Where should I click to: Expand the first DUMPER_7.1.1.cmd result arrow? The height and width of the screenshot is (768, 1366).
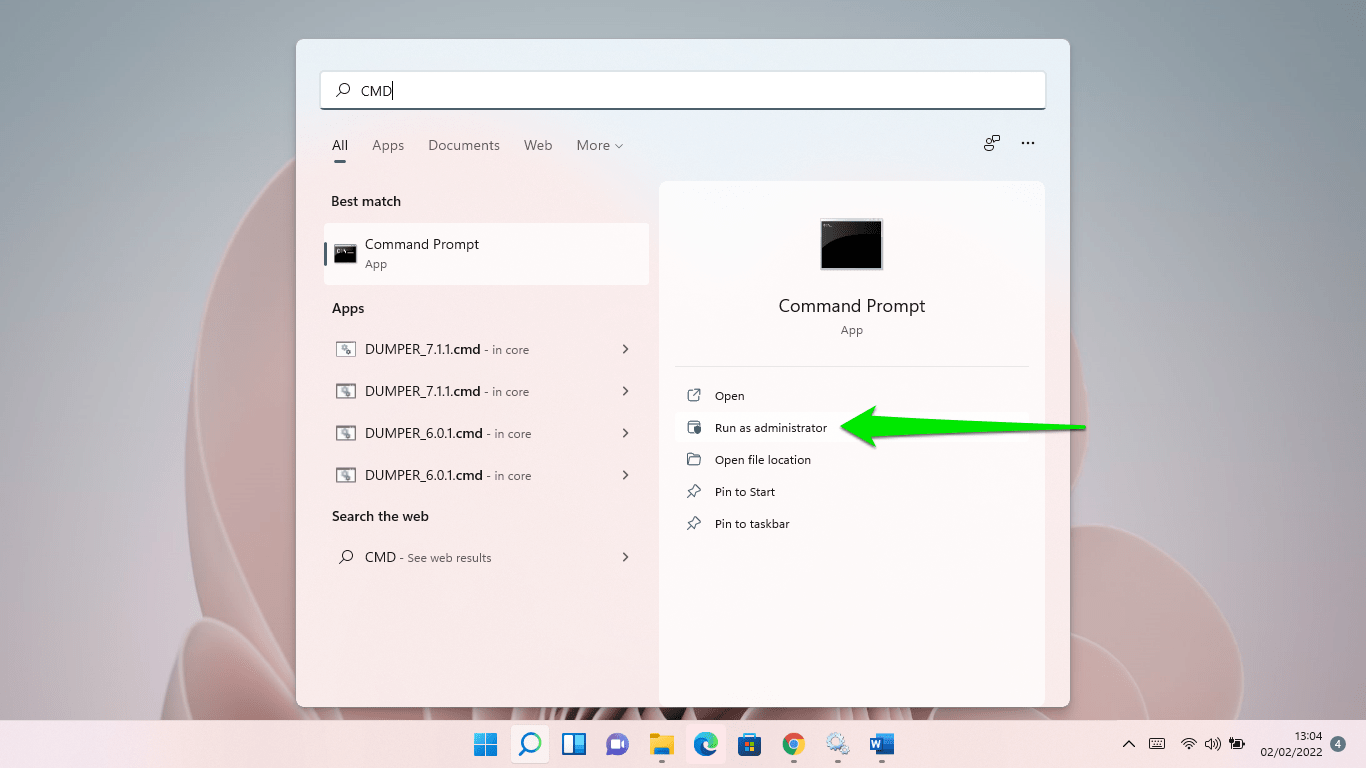[x=625, y=349]
